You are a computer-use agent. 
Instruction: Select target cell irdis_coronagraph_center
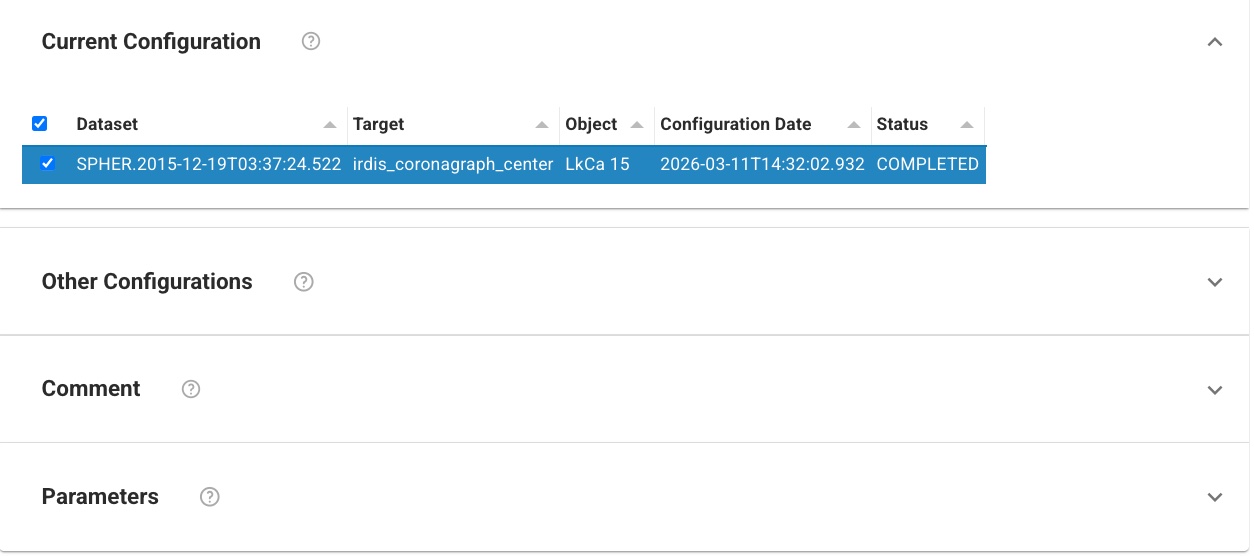(x=454, y=164)
